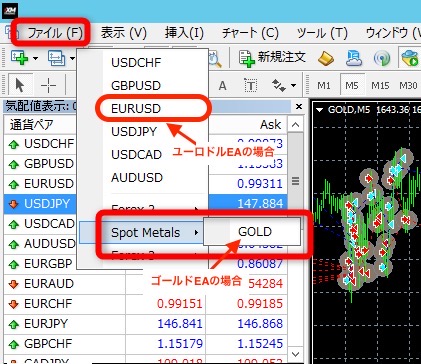Click the market watch scrollbar up arrow

click(x=295, y=125)
